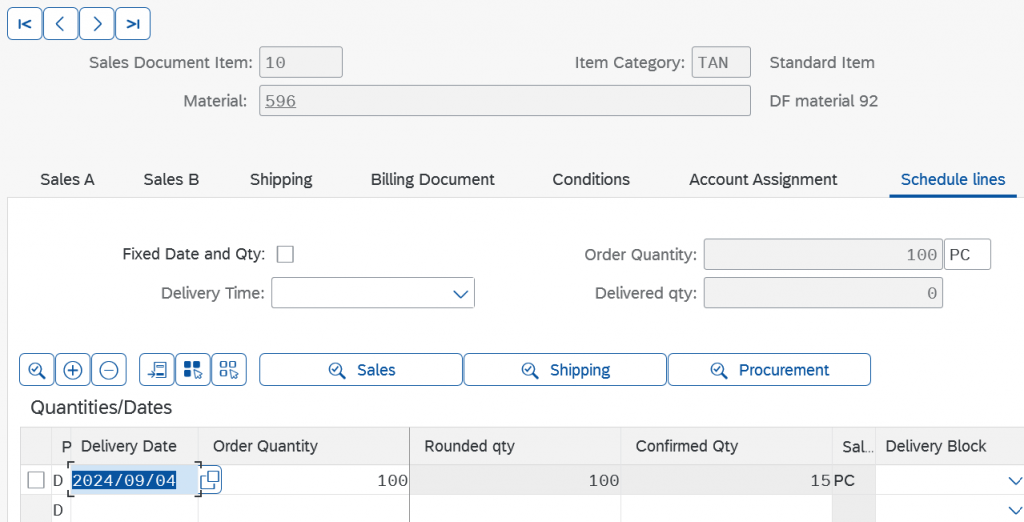Tick the Fixed Date and Qty checkbox

pyautogui.click(x=285, y=254)
